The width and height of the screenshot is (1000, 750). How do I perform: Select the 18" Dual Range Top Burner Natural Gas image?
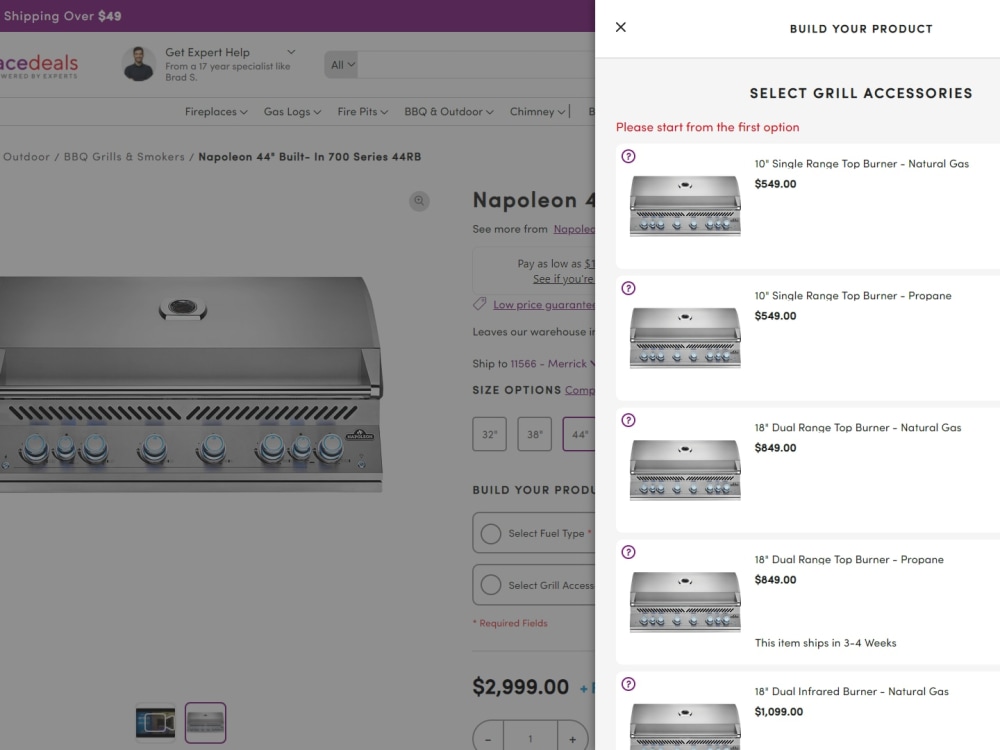[685, 469]
